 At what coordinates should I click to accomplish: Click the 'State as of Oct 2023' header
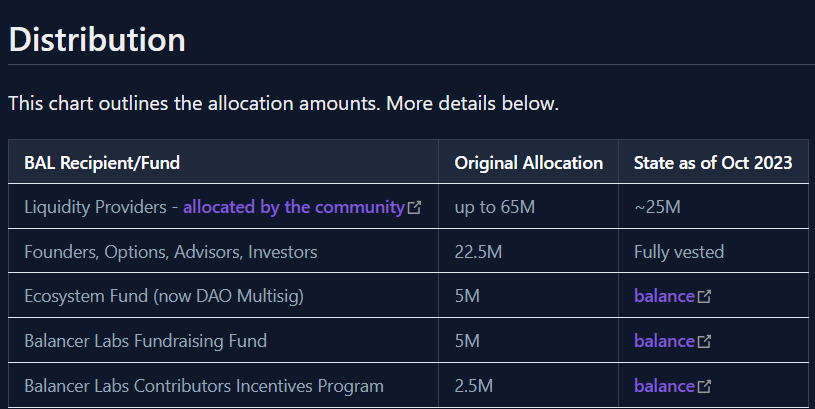pyautogui.click(x=713, y=163)
